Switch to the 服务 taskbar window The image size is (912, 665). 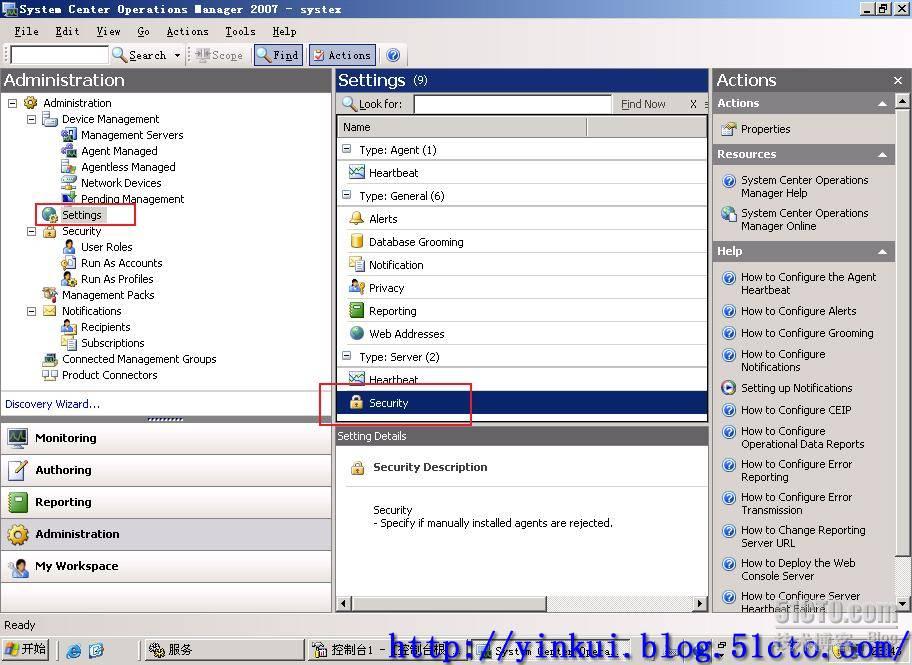[223, 649]
